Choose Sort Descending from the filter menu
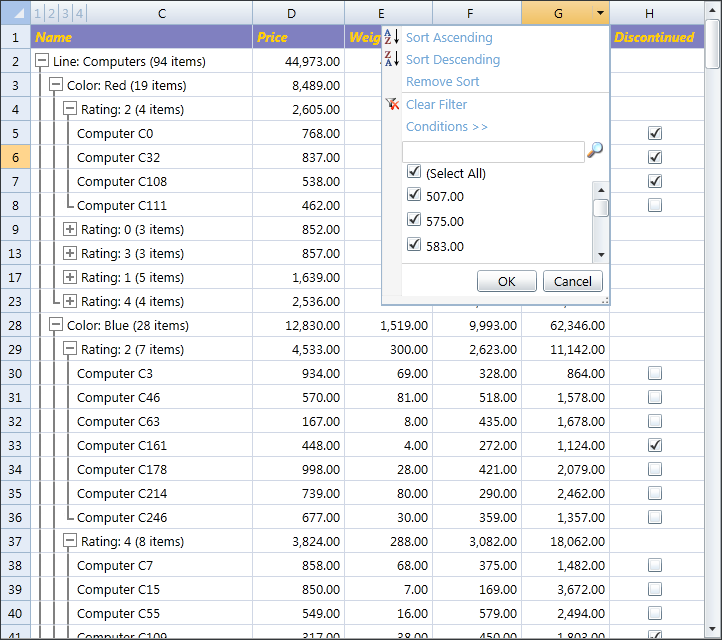 coord(453,59)
